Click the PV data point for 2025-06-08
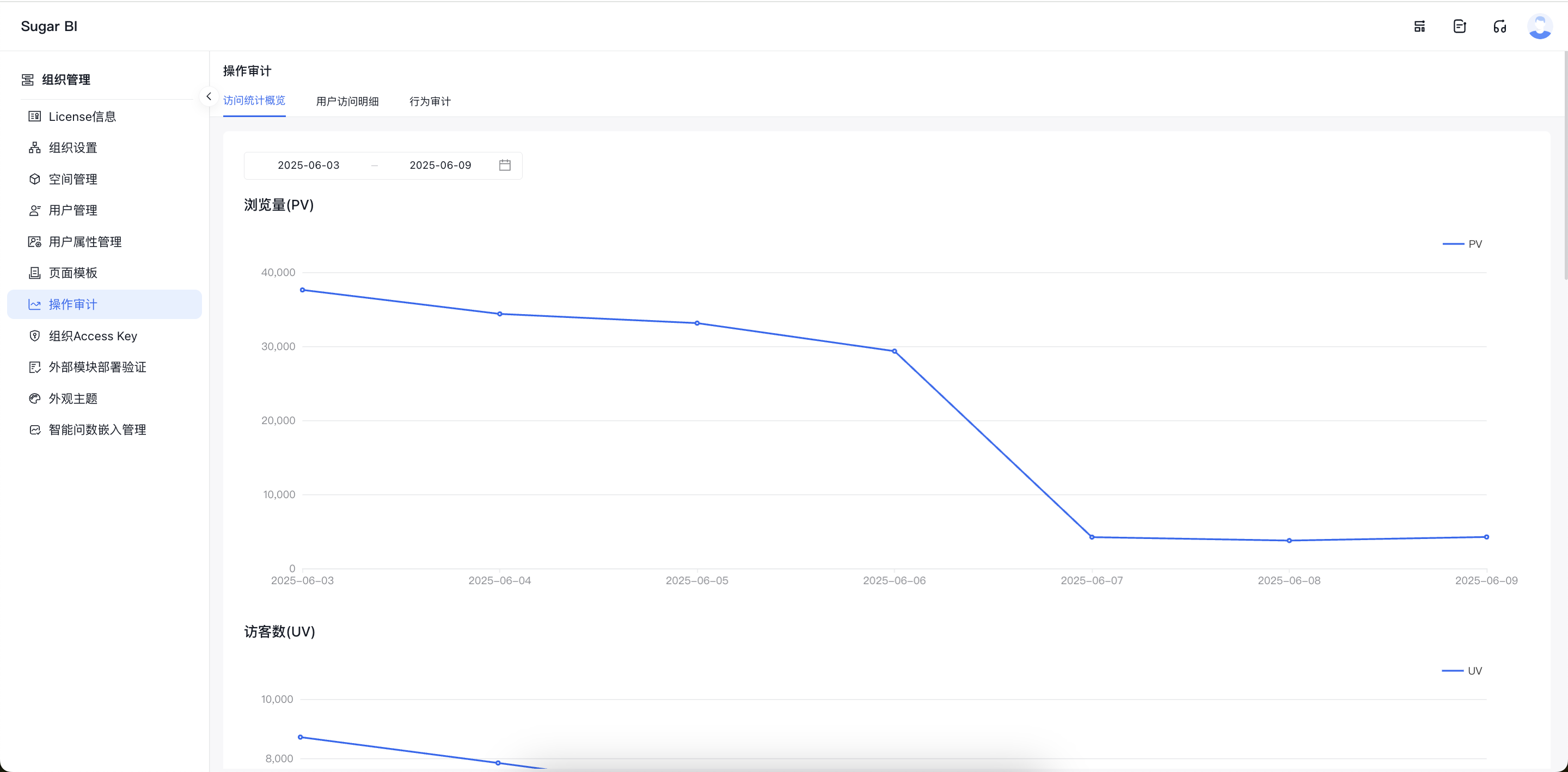The image size is (1568, 772). pyautogui.click(x=1289, y=541)
